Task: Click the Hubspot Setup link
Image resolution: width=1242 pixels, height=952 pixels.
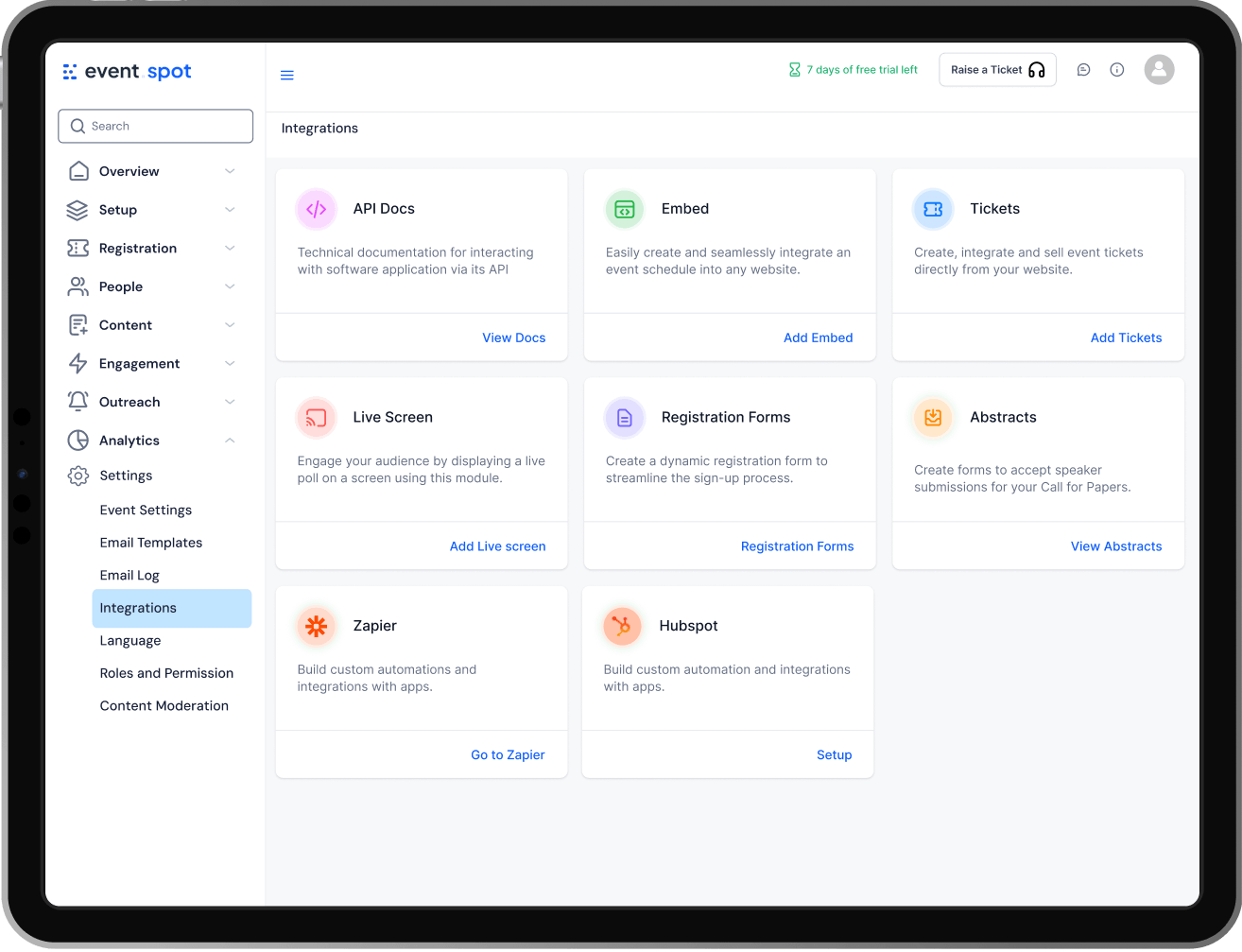Action: coord(835,755)
